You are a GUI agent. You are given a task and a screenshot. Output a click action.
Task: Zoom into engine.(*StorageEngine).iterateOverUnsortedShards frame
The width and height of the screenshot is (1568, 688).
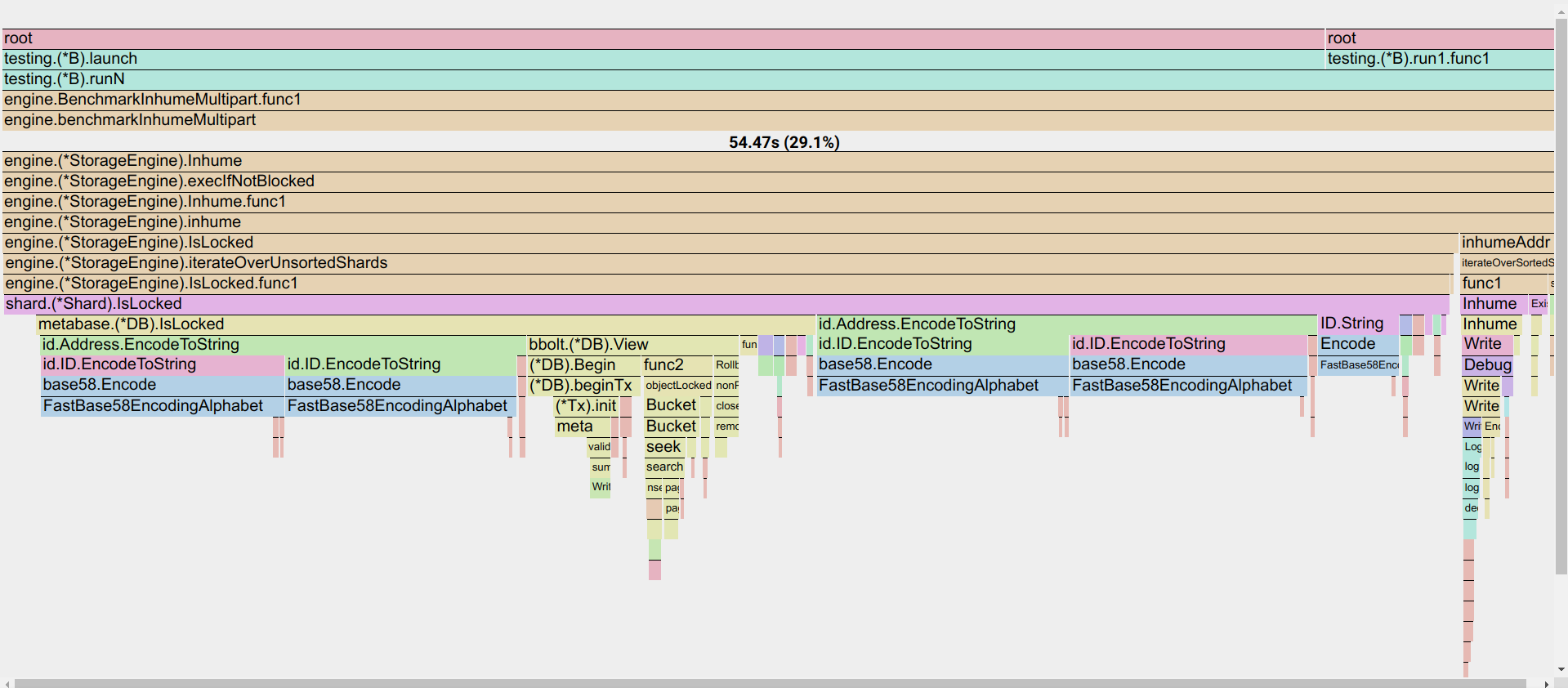[727, 263]
